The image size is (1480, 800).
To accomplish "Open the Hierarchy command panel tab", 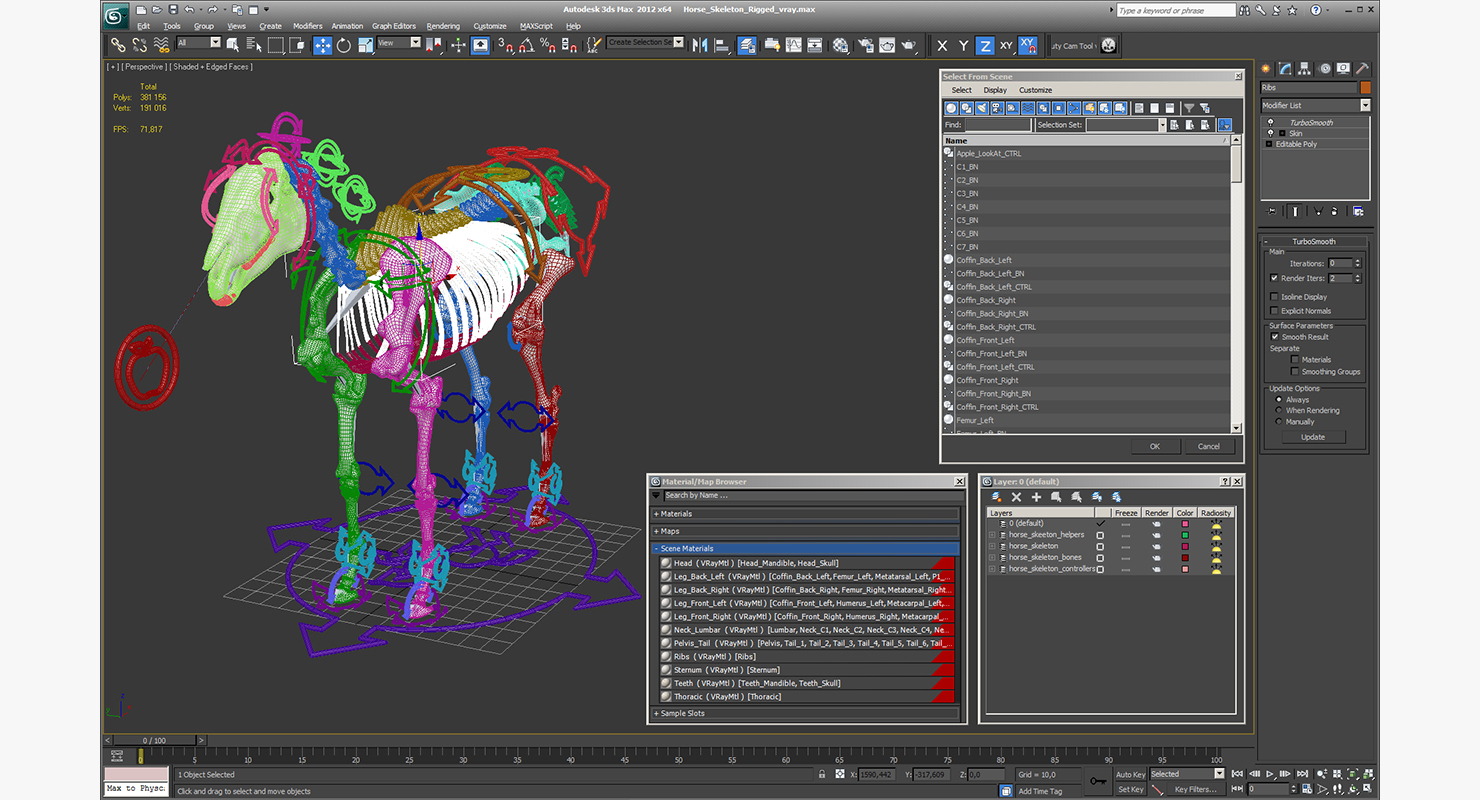I will (1304, 68).
